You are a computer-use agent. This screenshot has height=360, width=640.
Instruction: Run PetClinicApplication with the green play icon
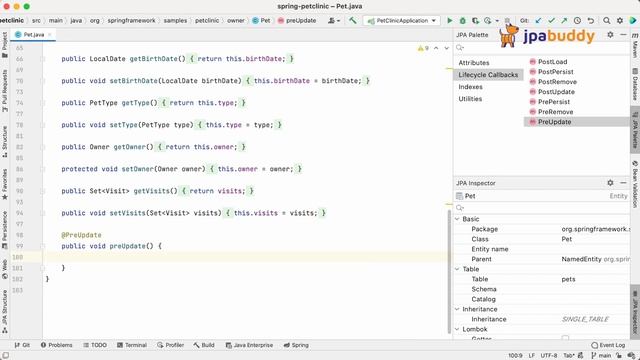449,20
